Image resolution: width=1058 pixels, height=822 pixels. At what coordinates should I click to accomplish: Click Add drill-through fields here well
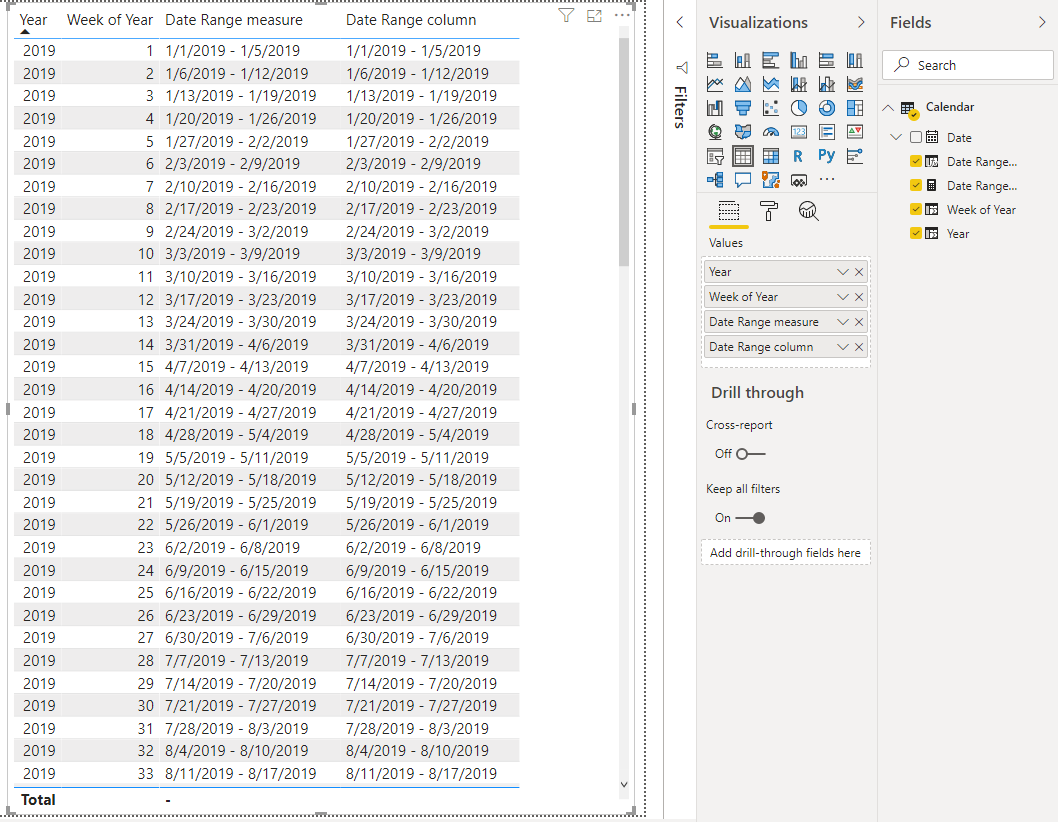pos(785,553)
